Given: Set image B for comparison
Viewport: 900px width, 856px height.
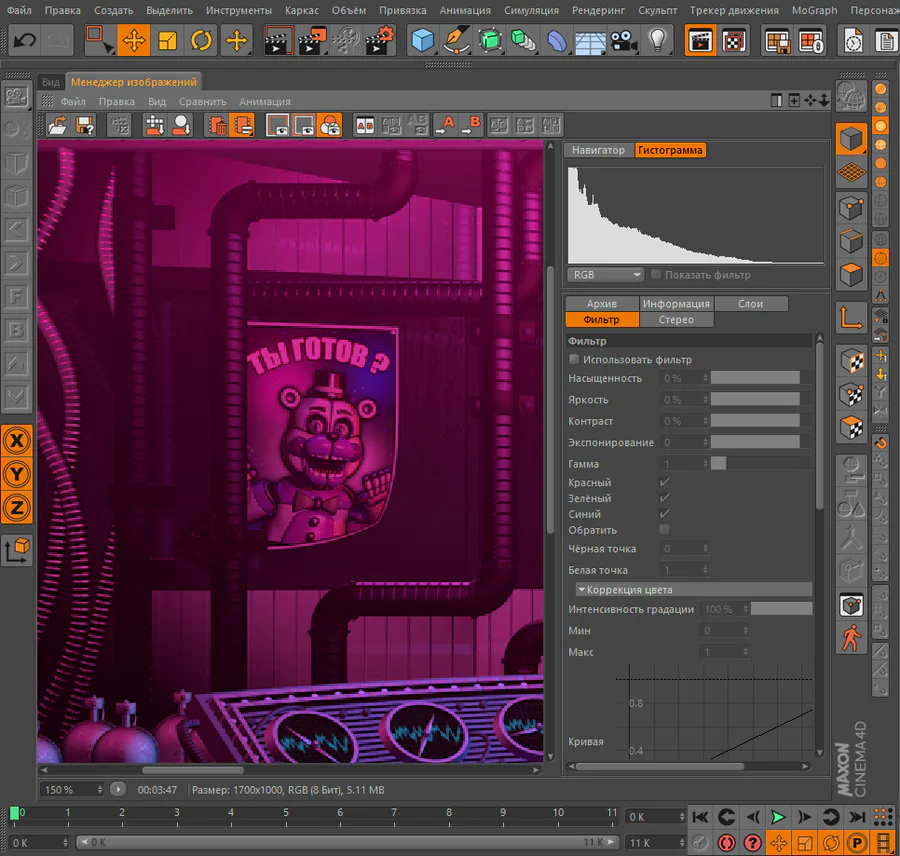Looking at the screenshot, I should 471,125.
